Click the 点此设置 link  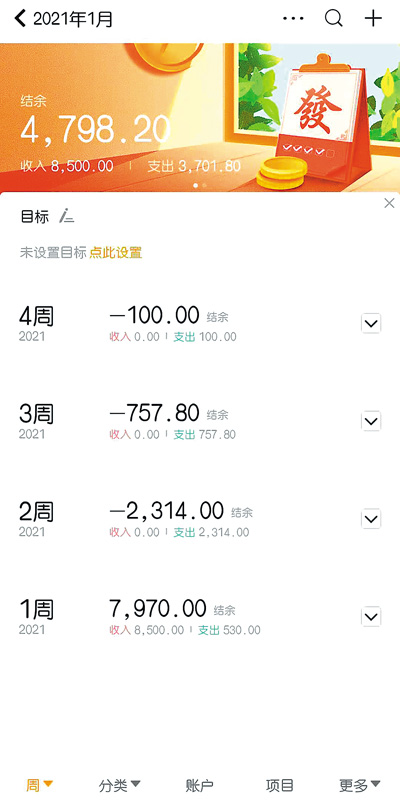pyautogui.click(x=116, y=253)
